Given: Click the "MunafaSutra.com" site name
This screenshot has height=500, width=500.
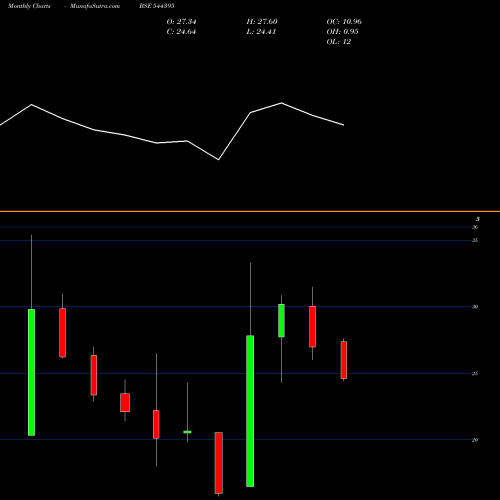Looking at the screenshot, I should [95, 6].
